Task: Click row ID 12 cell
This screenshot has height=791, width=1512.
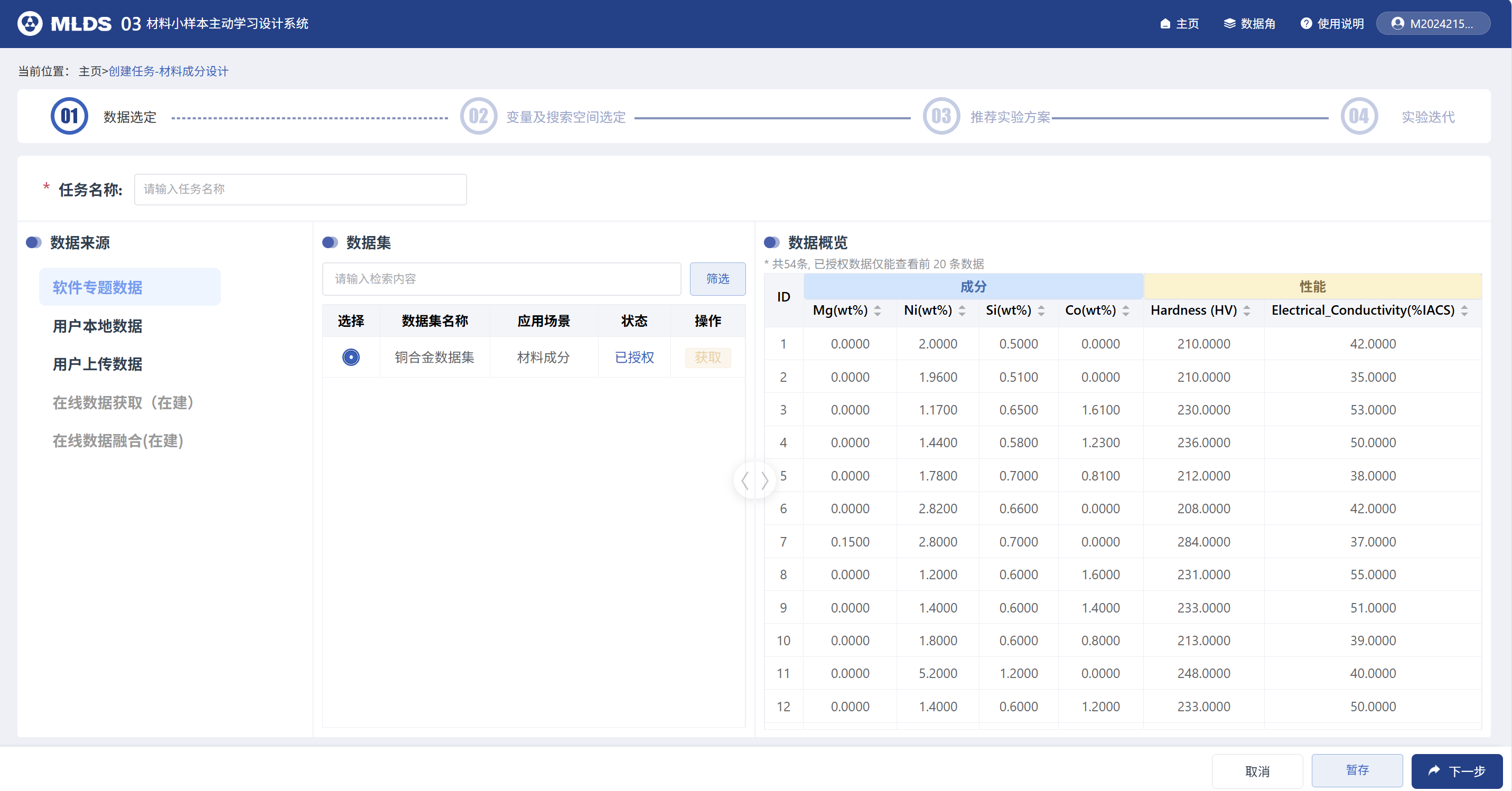Action: tap(783, 707)
